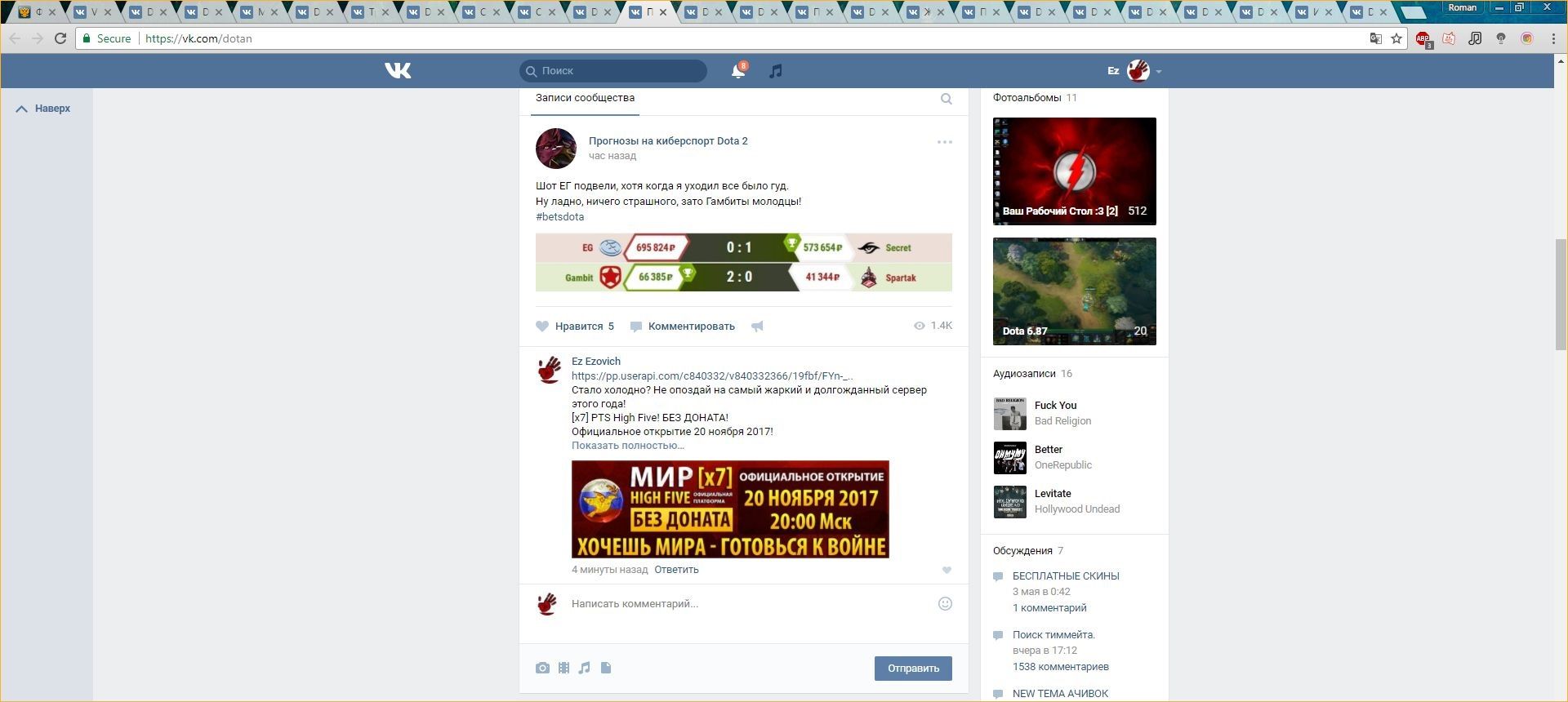
Task: Open the Поиск тиммейта discussion
Action: [1053, 635]
